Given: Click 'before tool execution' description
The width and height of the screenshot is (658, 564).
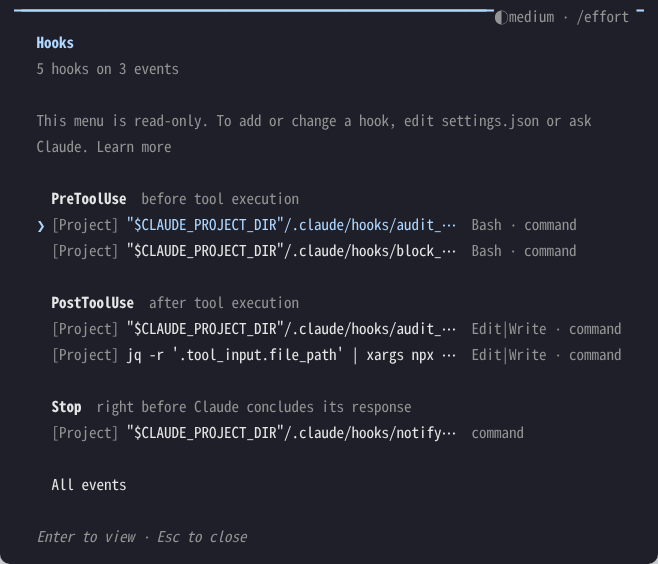Looking at the screenshot, I should pyautogui.click(x=220, y=199).
